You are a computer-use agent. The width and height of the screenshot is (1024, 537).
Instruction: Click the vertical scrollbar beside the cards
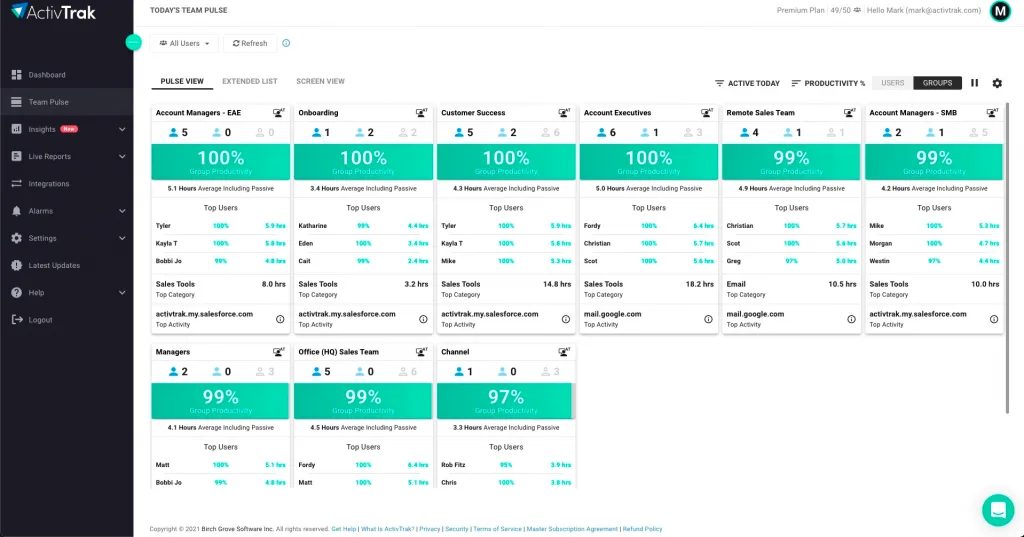pos(1007,258)
